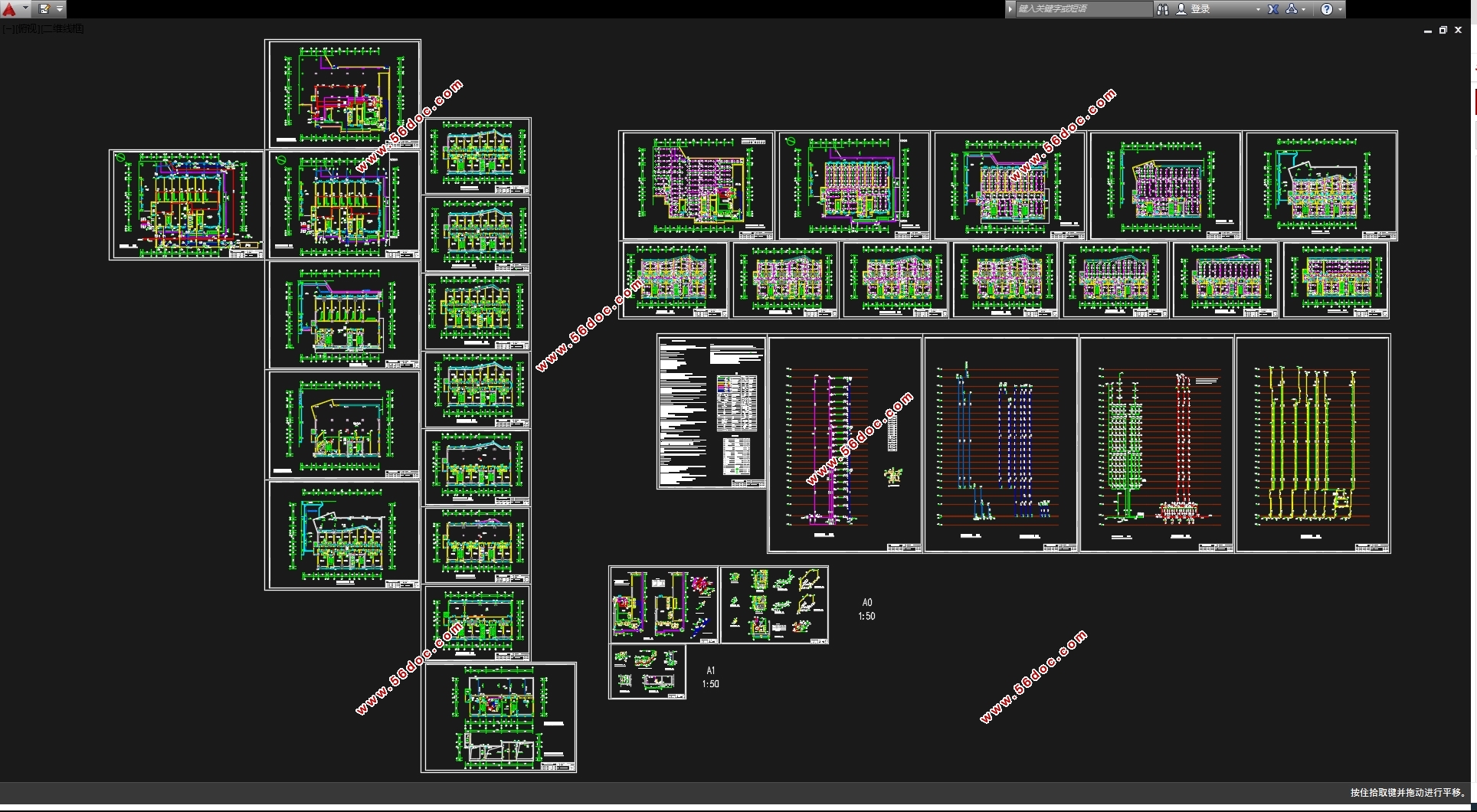Screen dimensions: 1477x812
Task: Open the AutoCAD application menu logo
Action: coord(9,9)
